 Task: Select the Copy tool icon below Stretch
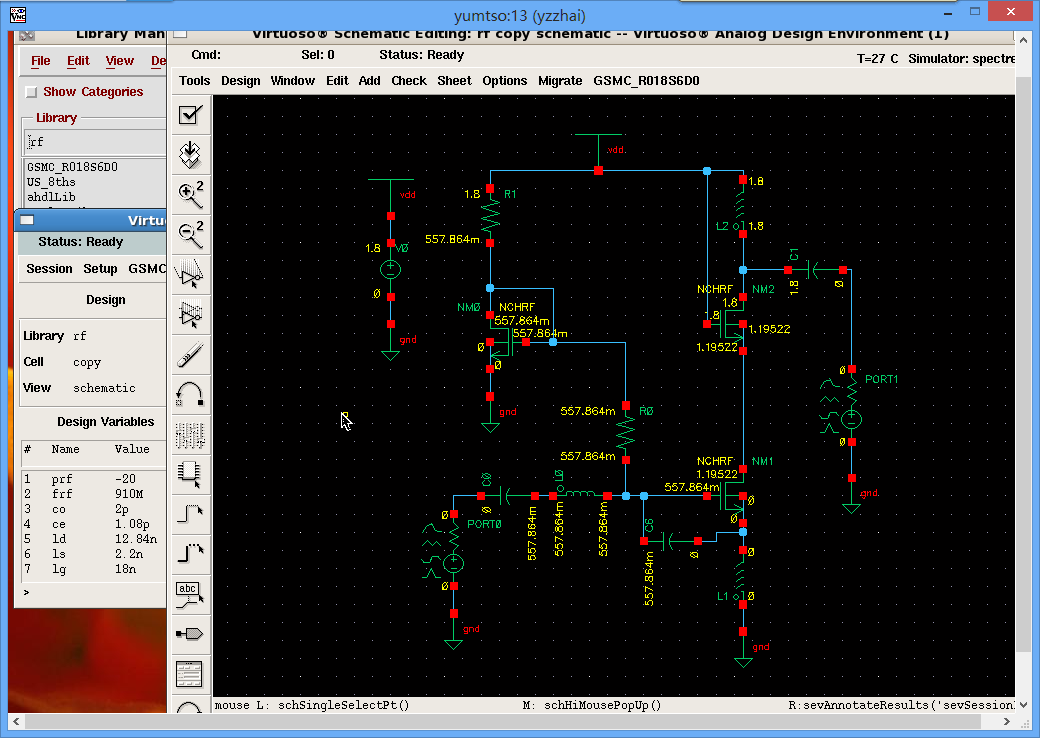pyautogui.click(x=190, y=314)
